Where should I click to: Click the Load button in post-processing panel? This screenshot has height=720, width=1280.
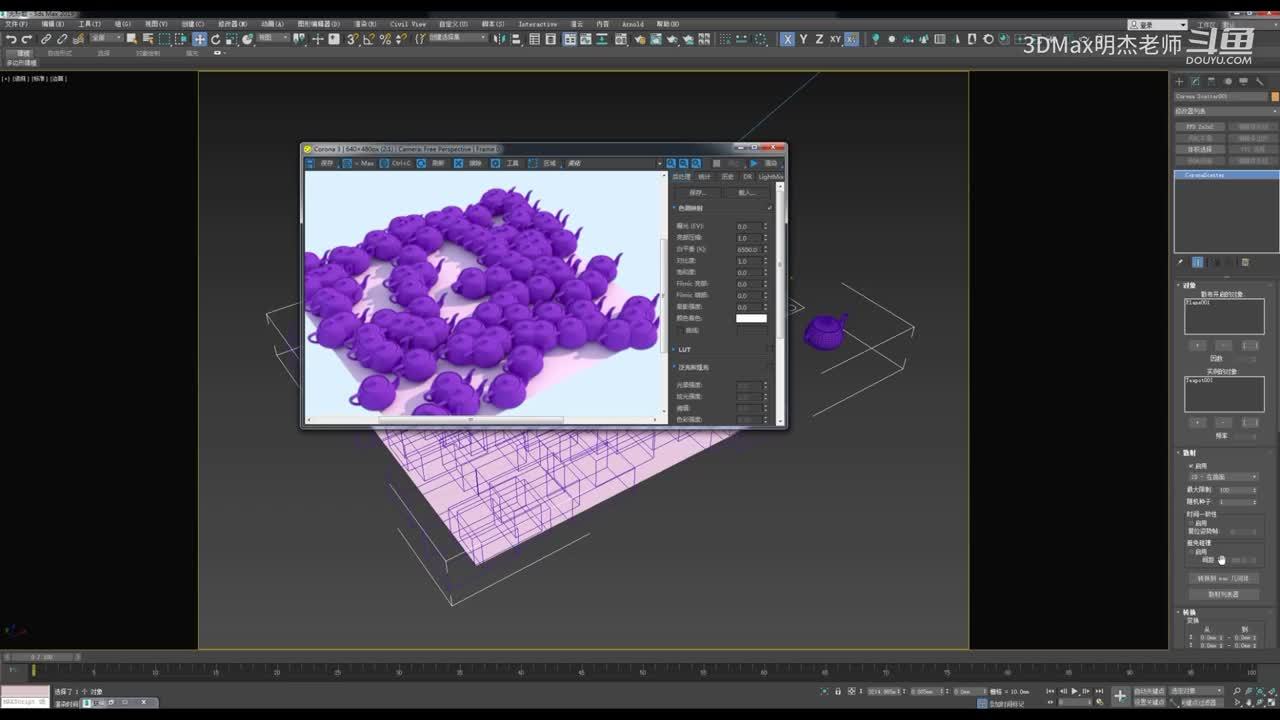tap(746, 192)
